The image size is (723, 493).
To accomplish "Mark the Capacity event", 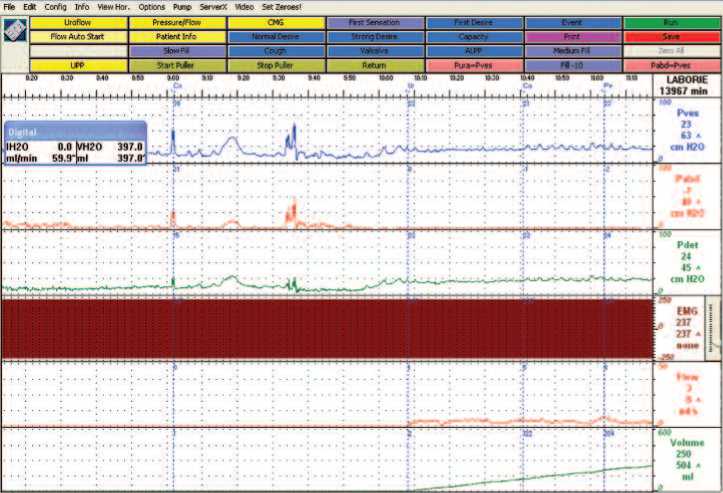I will point(474,37).
